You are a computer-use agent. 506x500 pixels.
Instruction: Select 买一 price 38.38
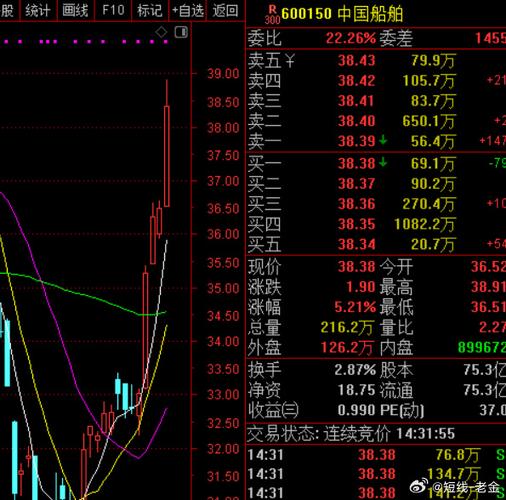tap(356, 164)
